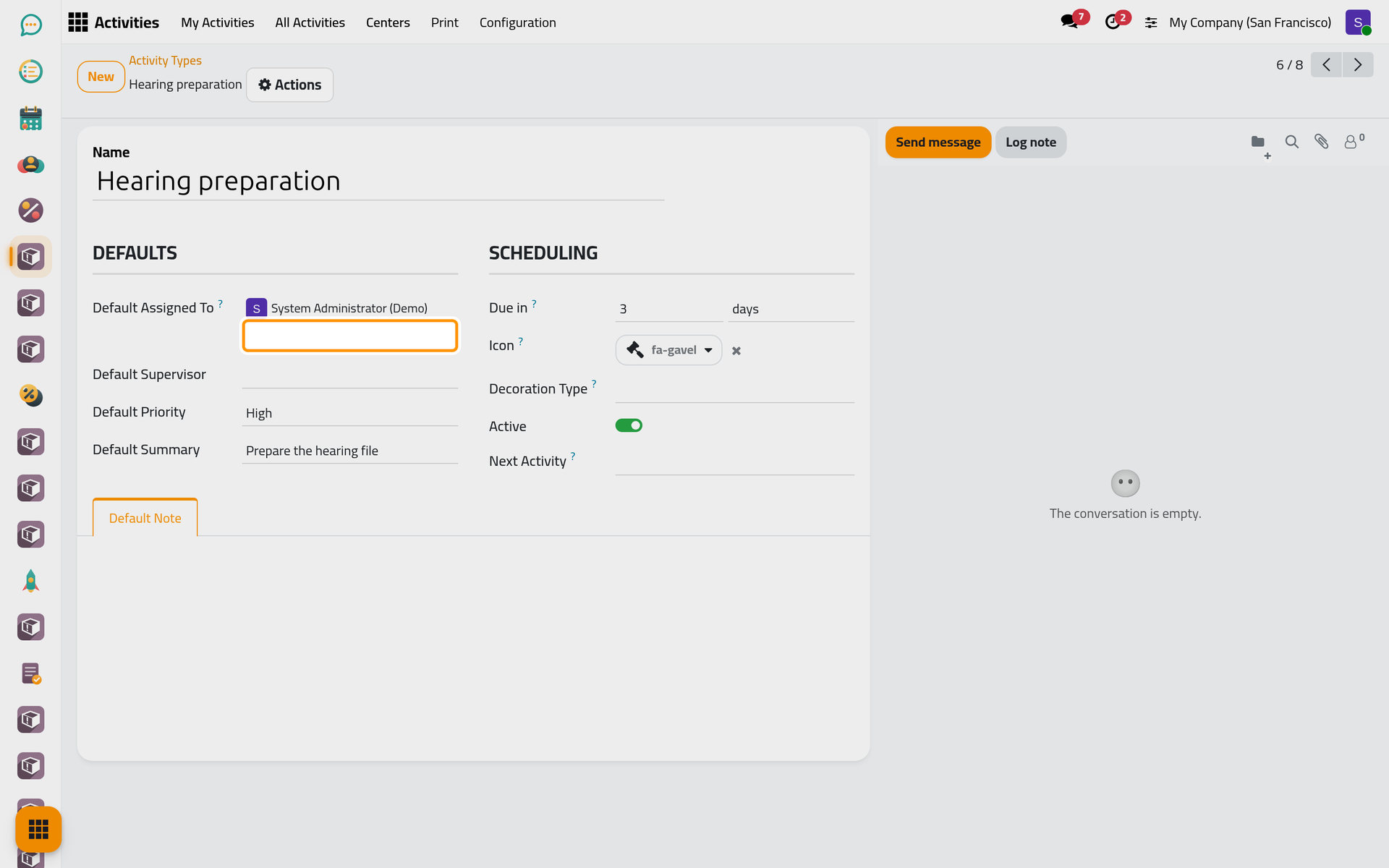This screenshot has height=868, width=1389.
Task: Click the Due in number field
Action: [669, 309]
